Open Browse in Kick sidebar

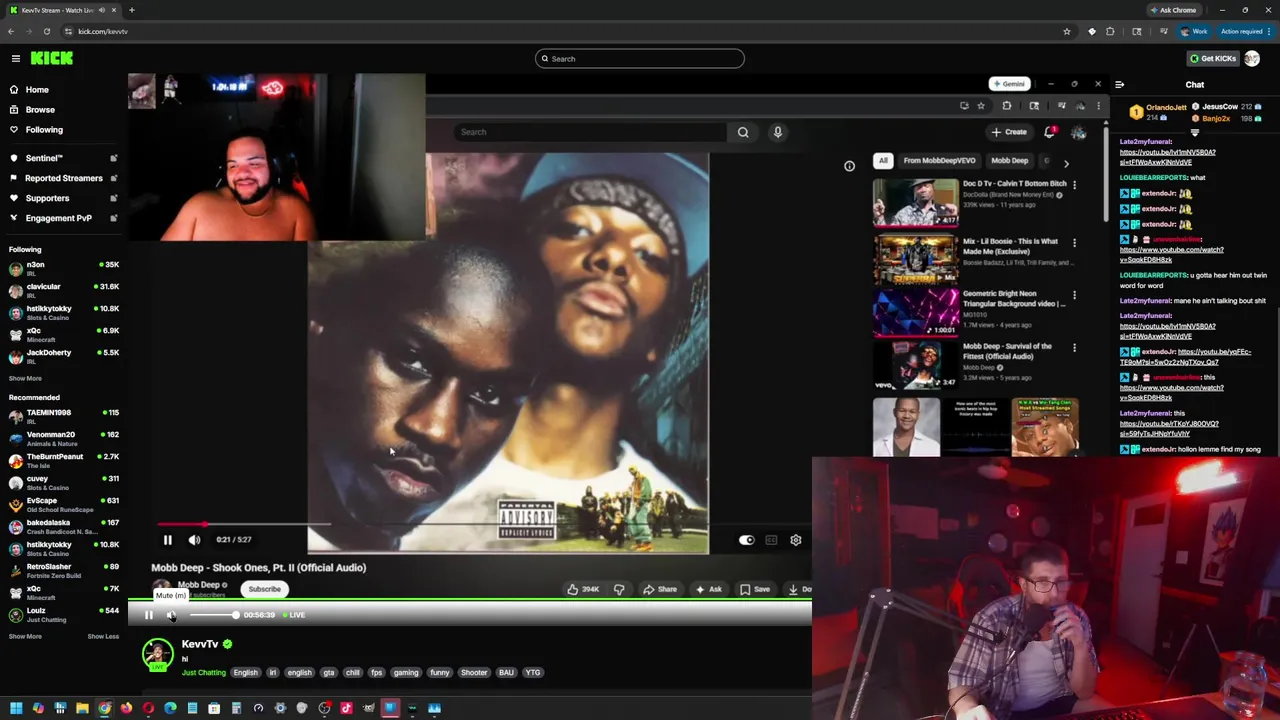40,110
